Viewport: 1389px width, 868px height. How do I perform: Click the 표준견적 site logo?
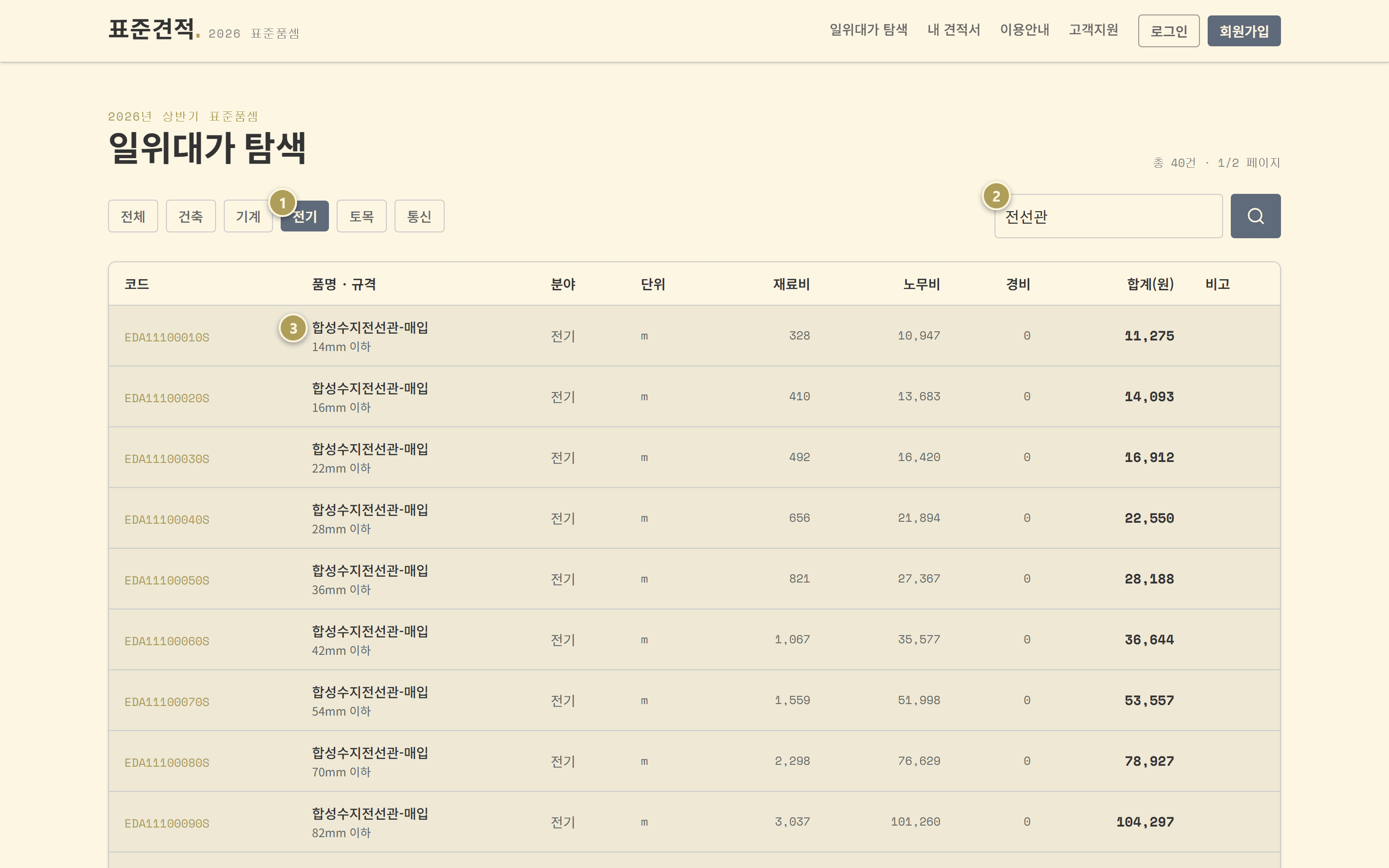[154, 29]
